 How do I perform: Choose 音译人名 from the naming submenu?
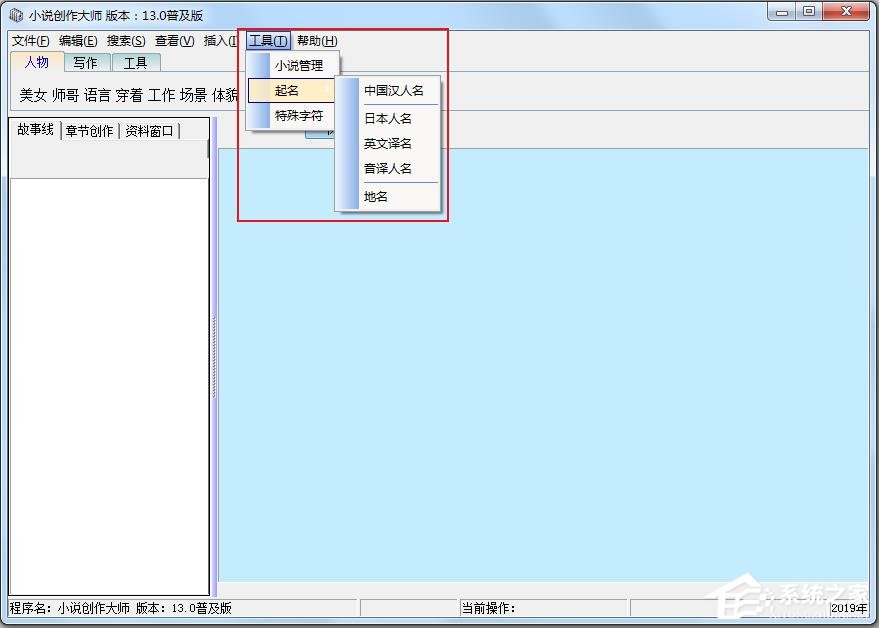pyautogui.click(x=388, y=168)
